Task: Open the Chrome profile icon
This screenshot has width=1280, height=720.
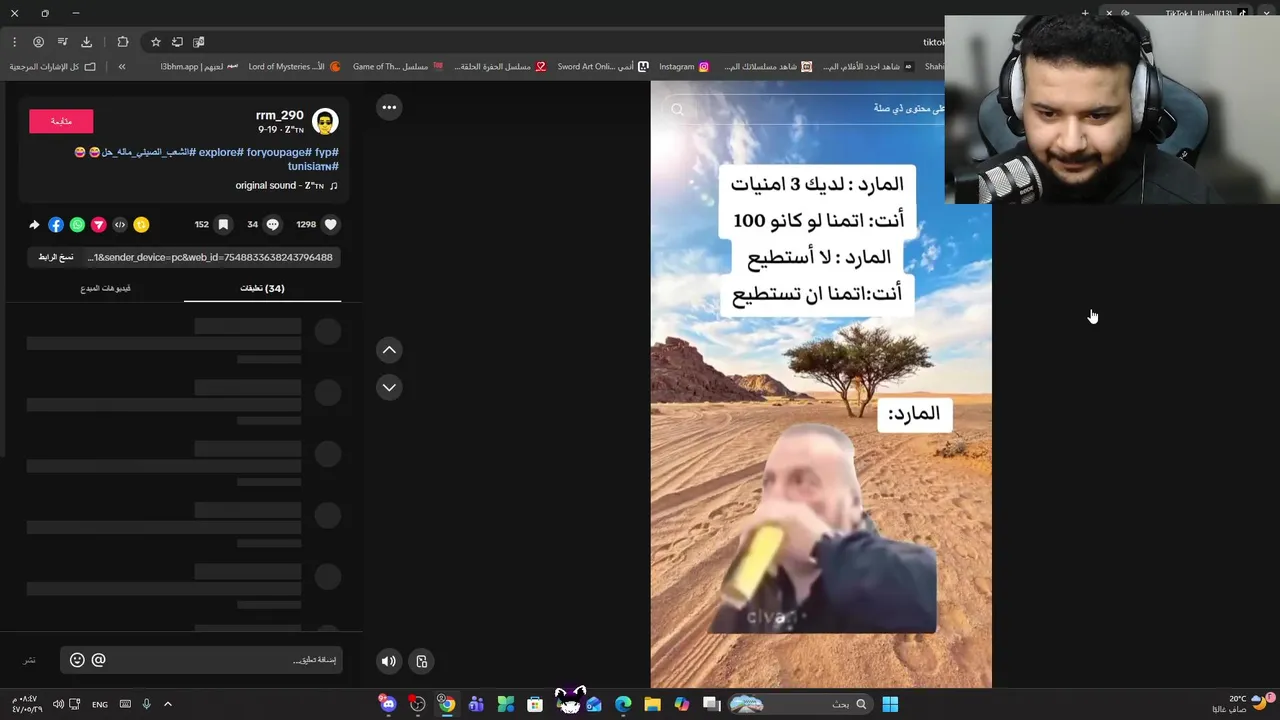Action: (x=38, y=42)
